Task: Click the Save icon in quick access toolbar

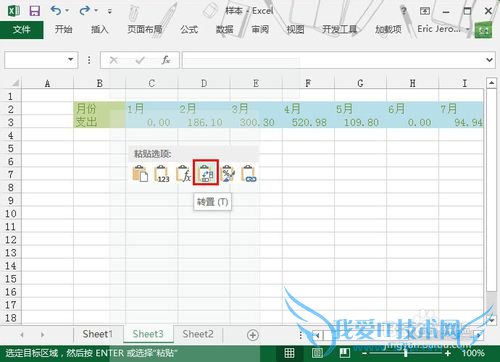Action: tap(34, 11)
